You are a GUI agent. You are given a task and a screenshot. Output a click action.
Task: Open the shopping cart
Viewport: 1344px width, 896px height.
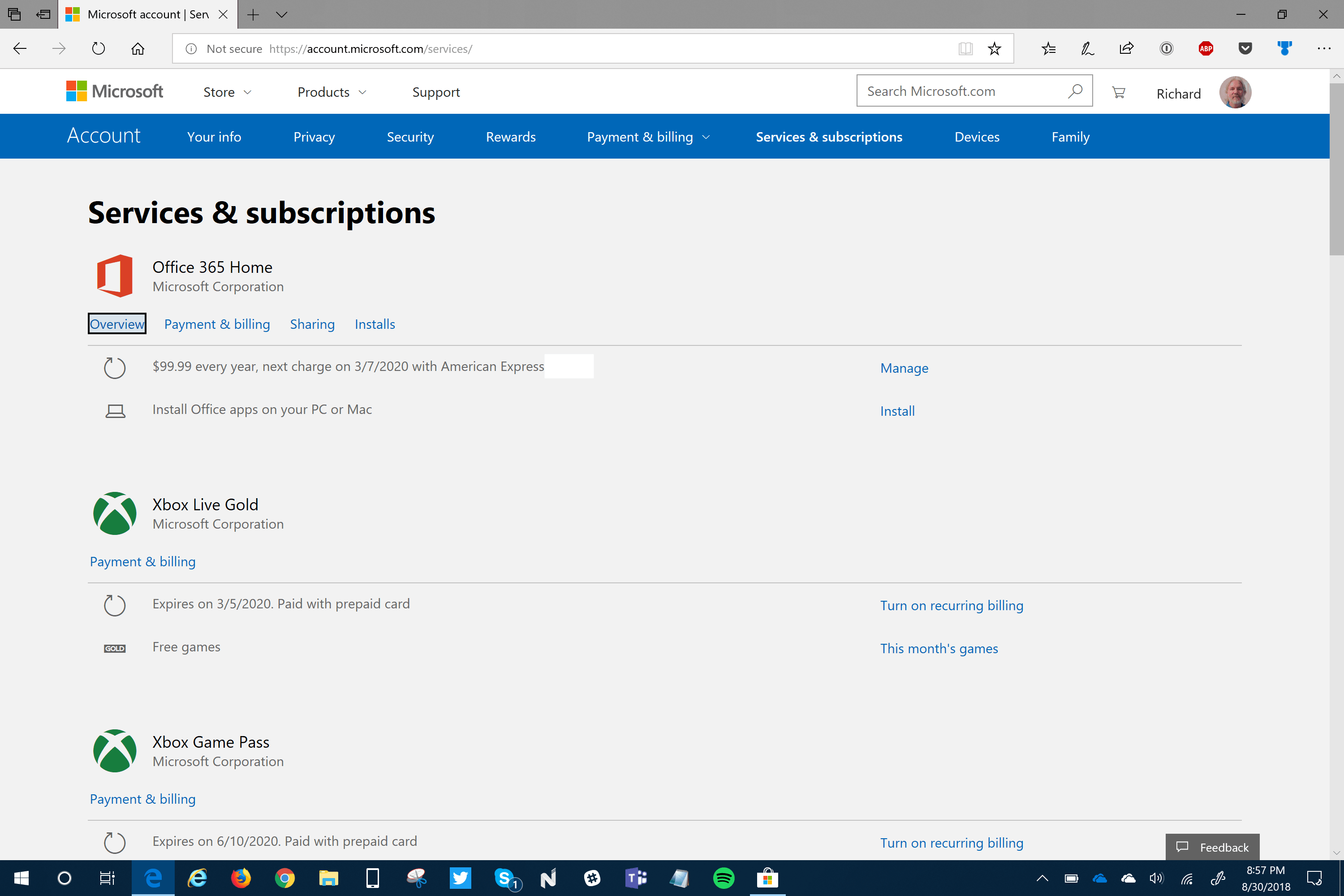coord(1118,91)
